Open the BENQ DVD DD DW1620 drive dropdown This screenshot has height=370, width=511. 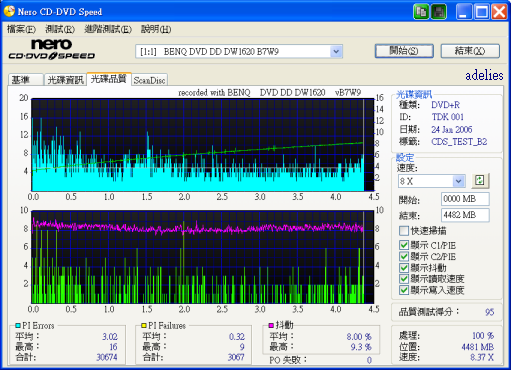336,51
